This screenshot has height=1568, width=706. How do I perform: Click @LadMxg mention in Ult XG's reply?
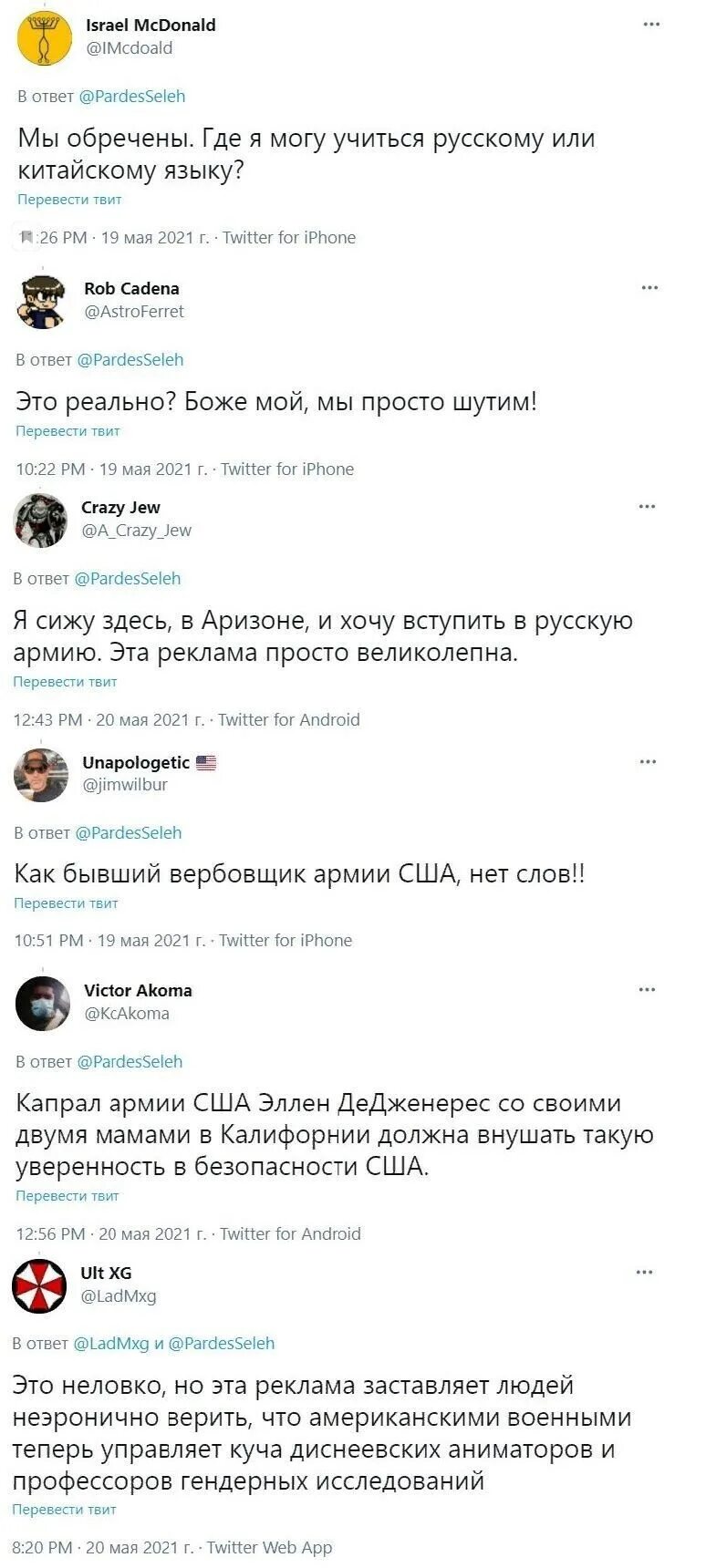110,1343
